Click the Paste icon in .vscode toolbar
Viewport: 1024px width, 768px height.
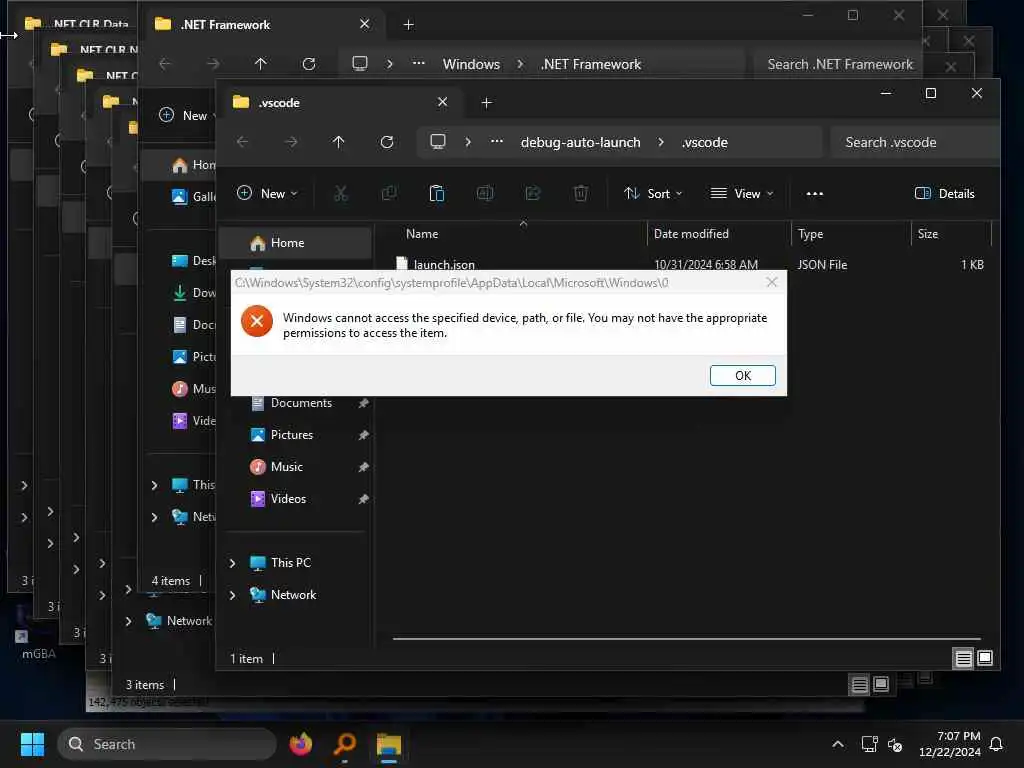(x=436, y=193)
